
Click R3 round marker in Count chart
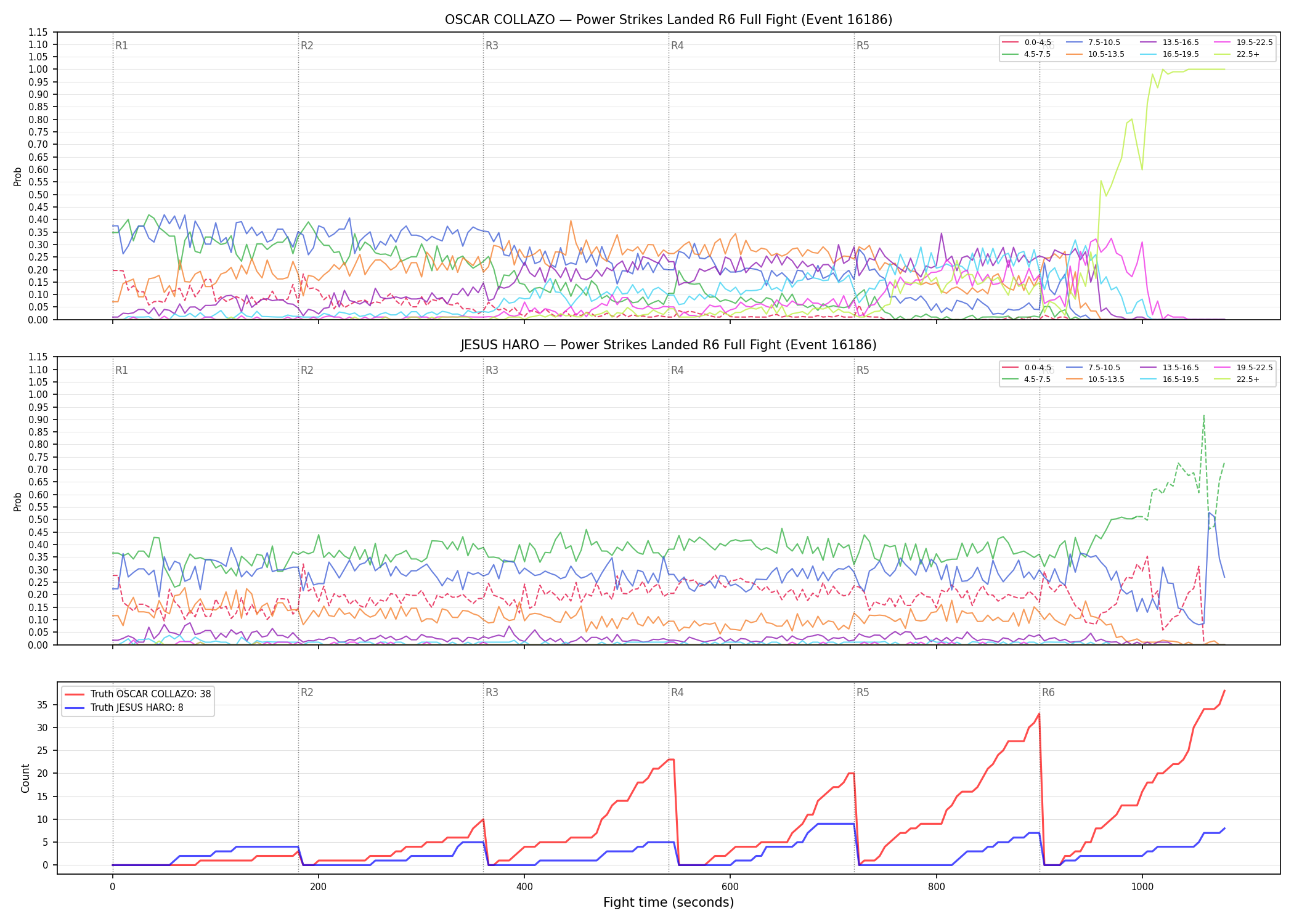[492, 692]
